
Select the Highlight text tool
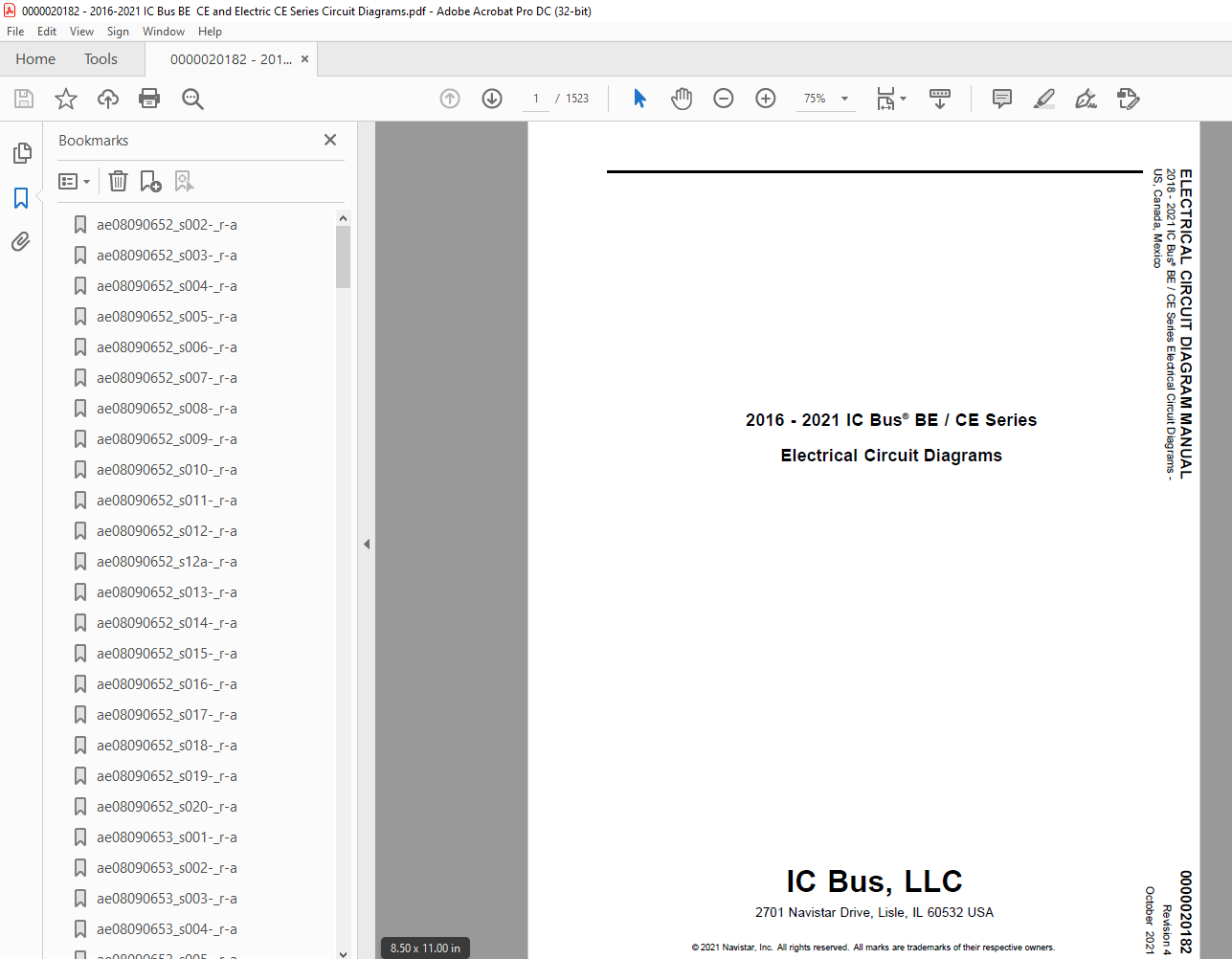click(1044, 99)
